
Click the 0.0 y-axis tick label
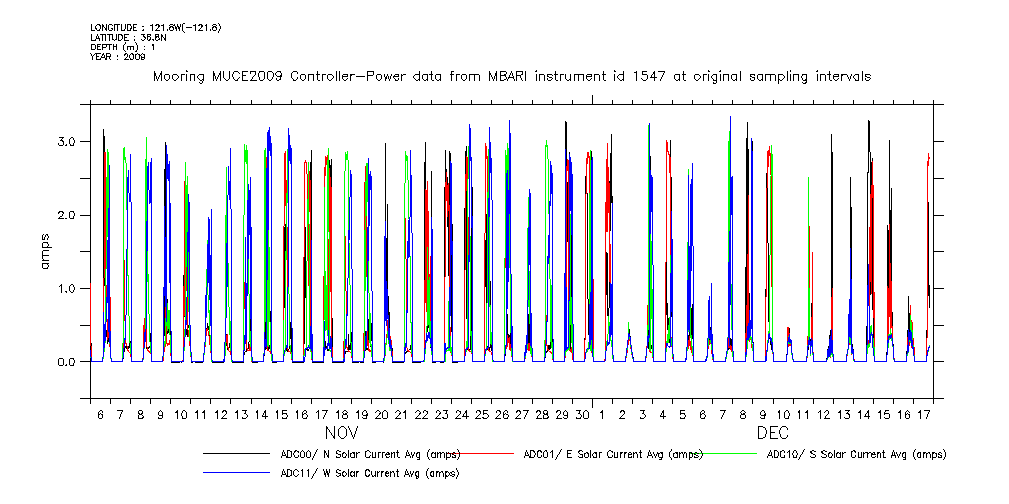click(x=67, y=362)
